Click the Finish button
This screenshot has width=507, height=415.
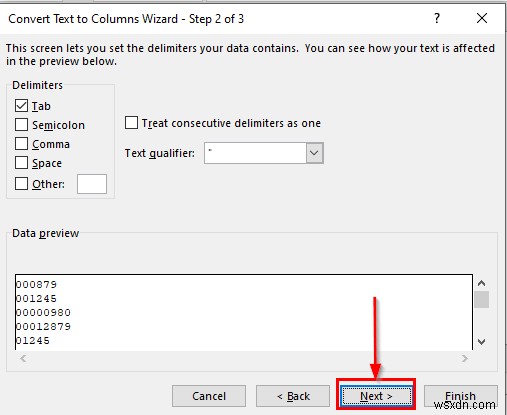pos(460,396)
